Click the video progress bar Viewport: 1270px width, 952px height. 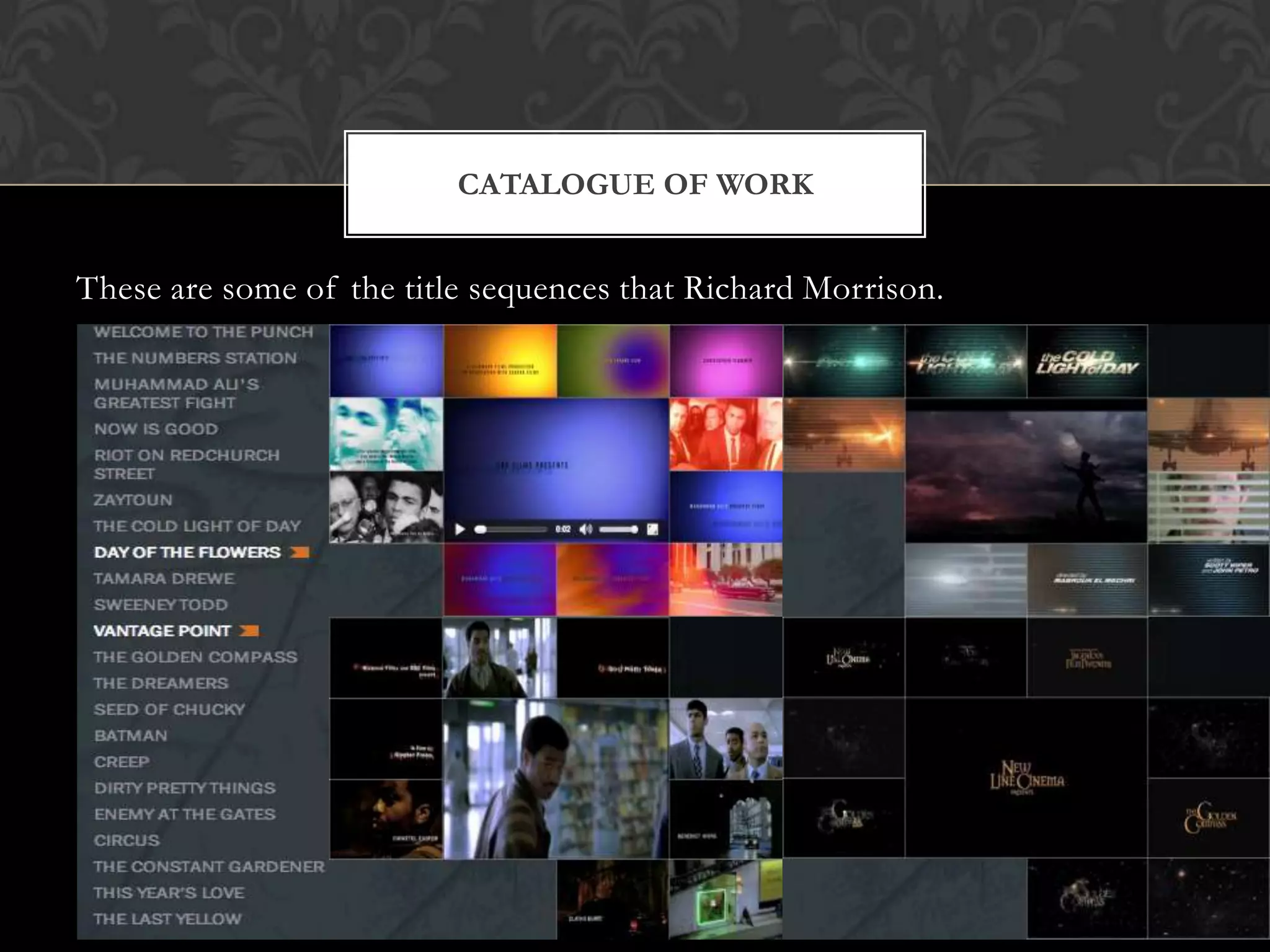[x=510, y=529]
